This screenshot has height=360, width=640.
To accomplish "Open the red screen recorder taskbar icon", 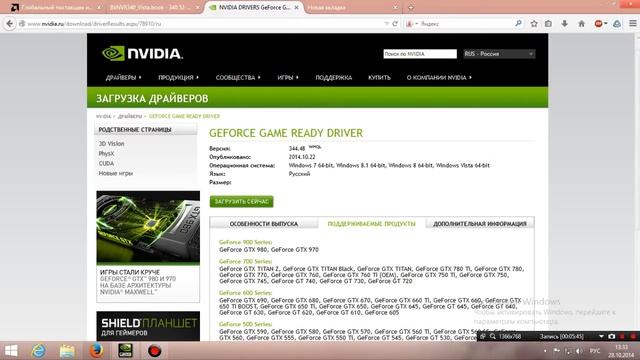I will tap(154, 351).
